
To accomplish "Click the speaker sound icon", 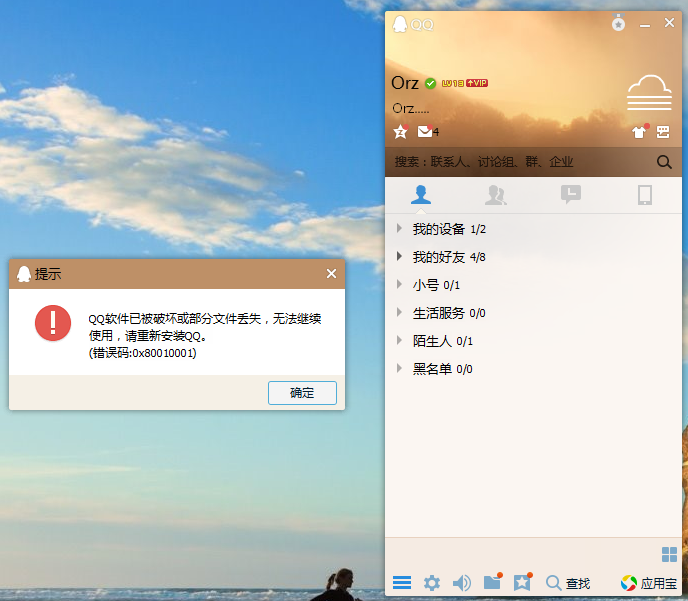I will 461,583.
